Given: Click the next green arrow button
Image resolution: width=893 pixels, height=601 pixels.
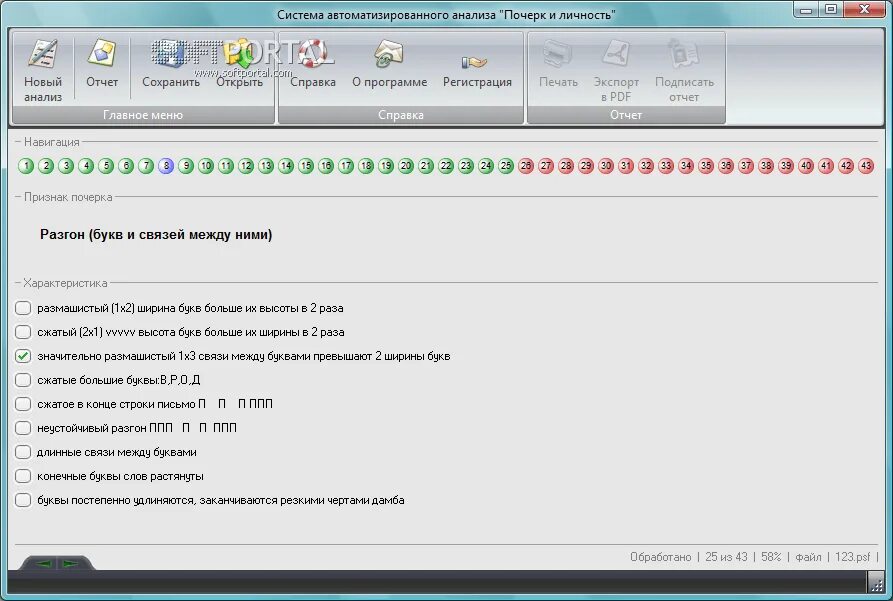Looking at the screenshot, I should tap(71, 563).
